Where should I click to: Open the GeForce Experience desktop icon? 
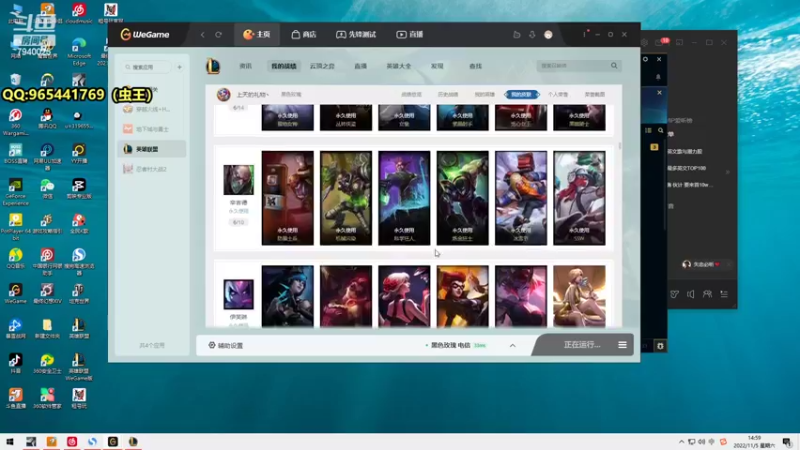tap(15, 192)
